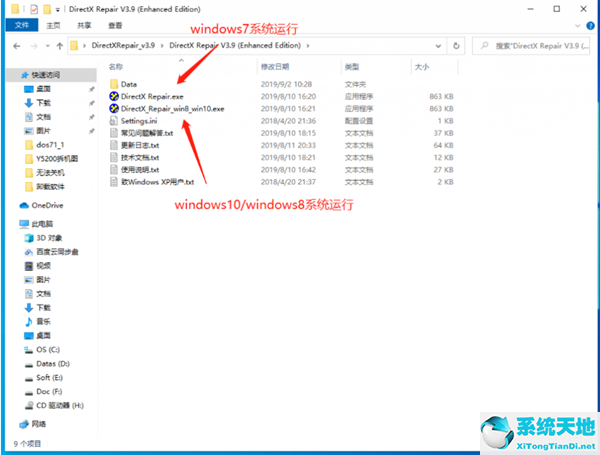Open 视频 under This PC

coord(43,266)
